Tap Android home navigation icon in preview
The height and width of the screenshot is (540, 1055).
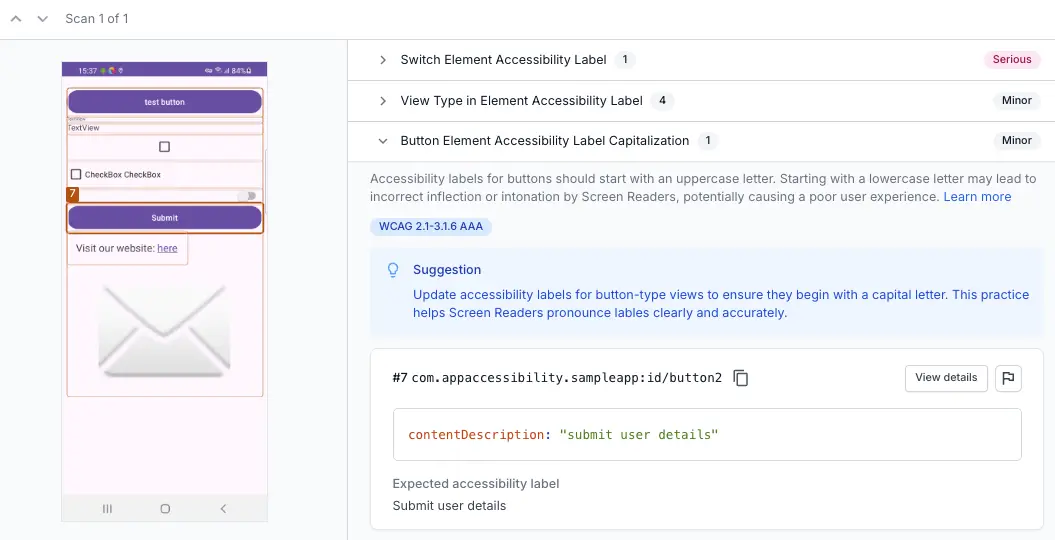[x=165, y=509]
